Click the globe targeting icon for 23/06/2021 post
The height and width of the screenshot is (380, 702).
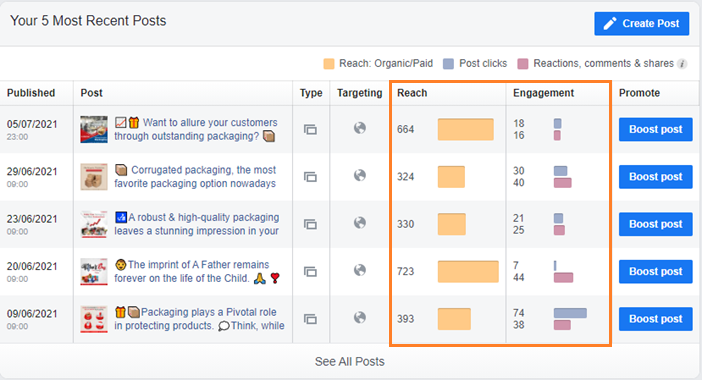(x=360, y=223)
